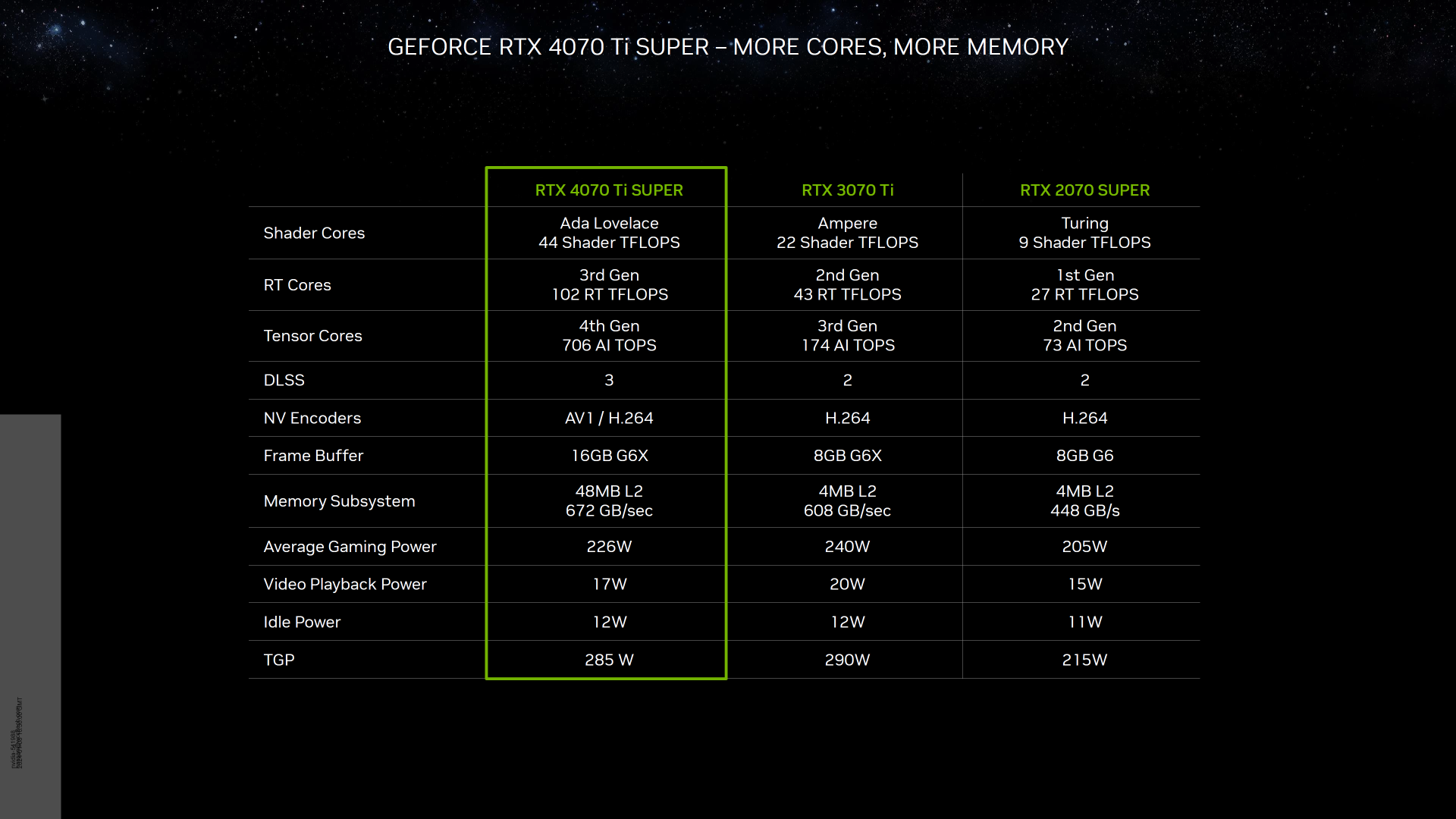
Task: Click the Video Playback Power label
Action: [344, 585]
